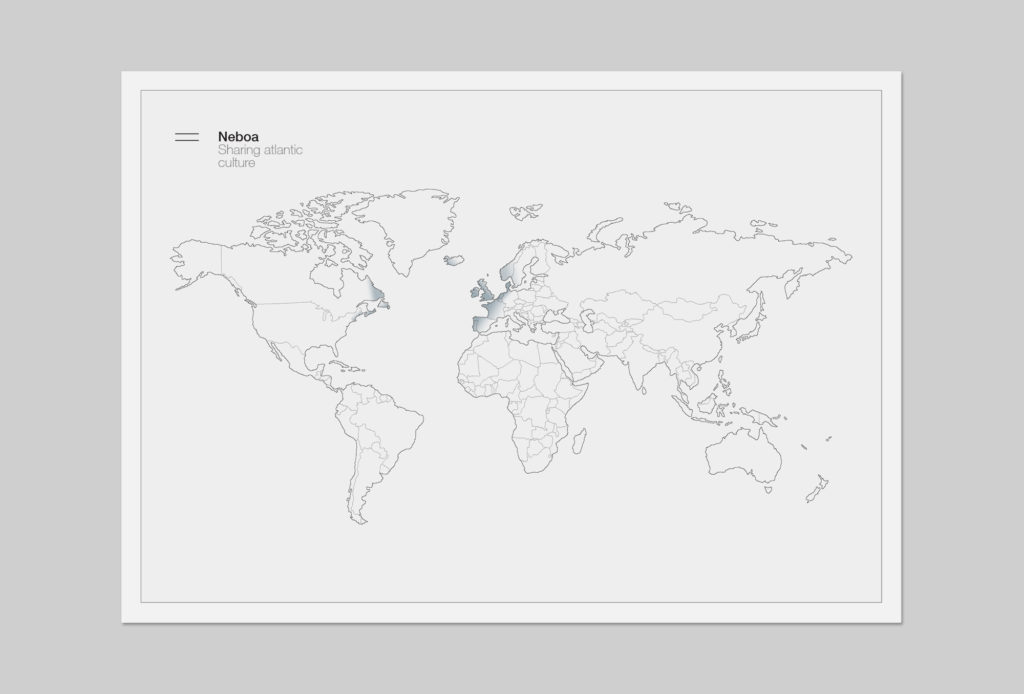Click on Brazil in South America
Viewport: 1024px width, 694px height.
point(390,420)
